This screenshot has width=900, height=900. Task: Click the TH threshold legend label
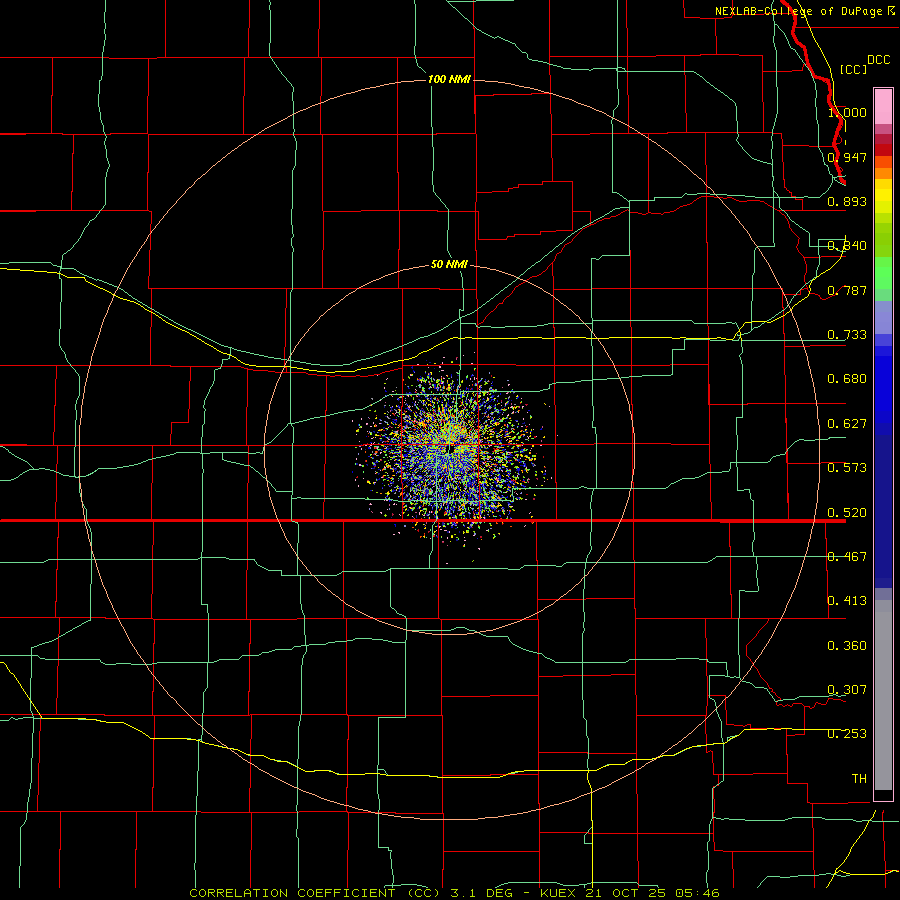859,779
